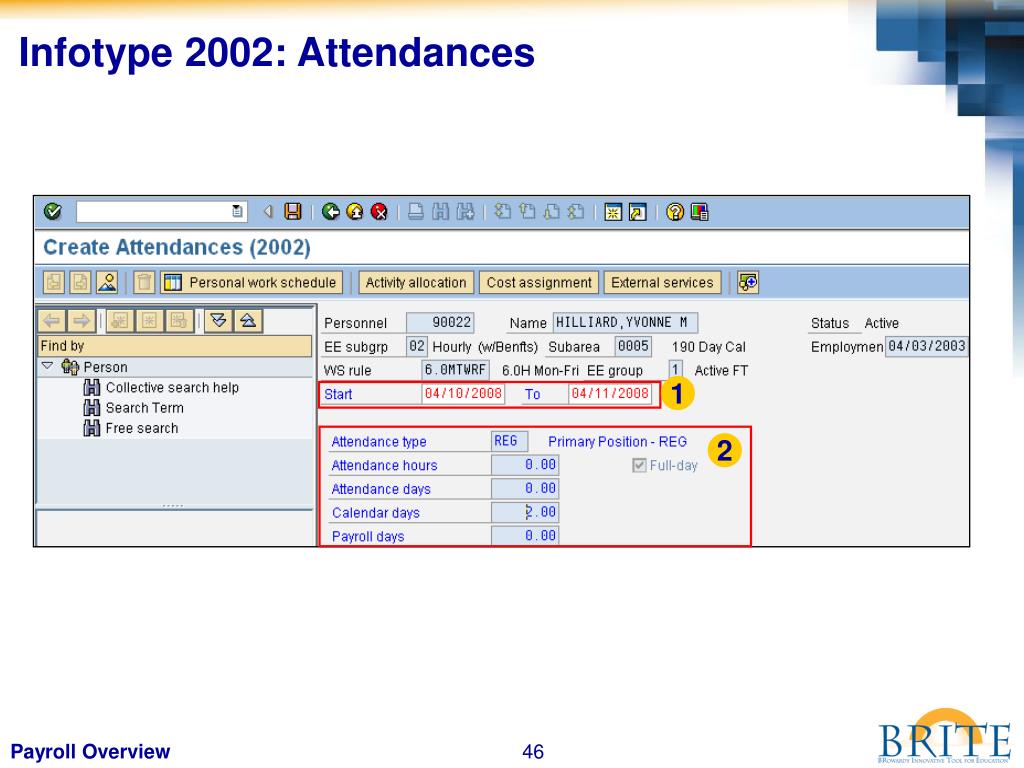The height and width of the screenshot is (768, 1024).
Task: Click the WS rule field 6.0MTWRF
Action: (455, 370)
